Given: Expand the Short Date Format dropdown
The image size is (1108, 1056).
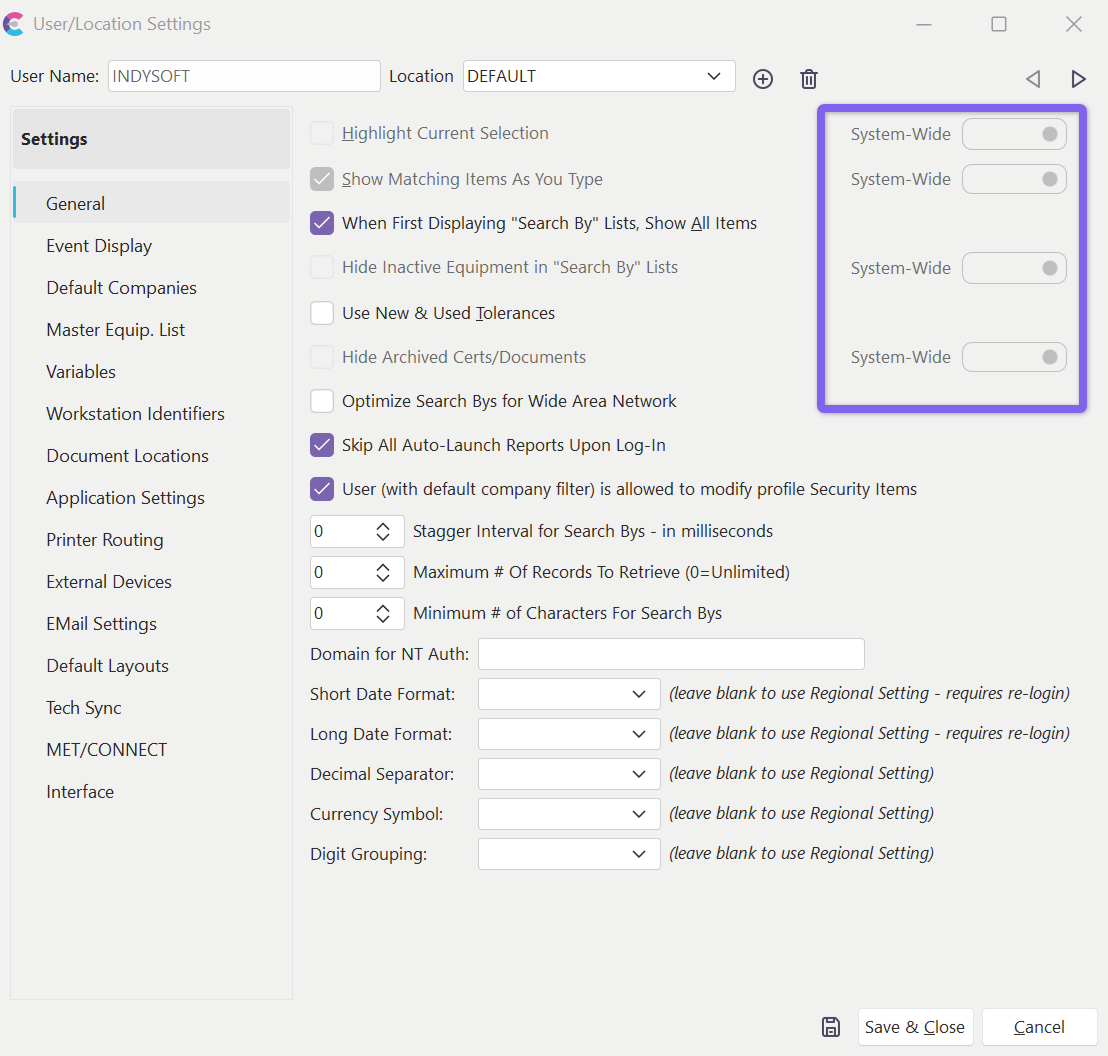Looking at the screenshot, I should pos(639,694).
